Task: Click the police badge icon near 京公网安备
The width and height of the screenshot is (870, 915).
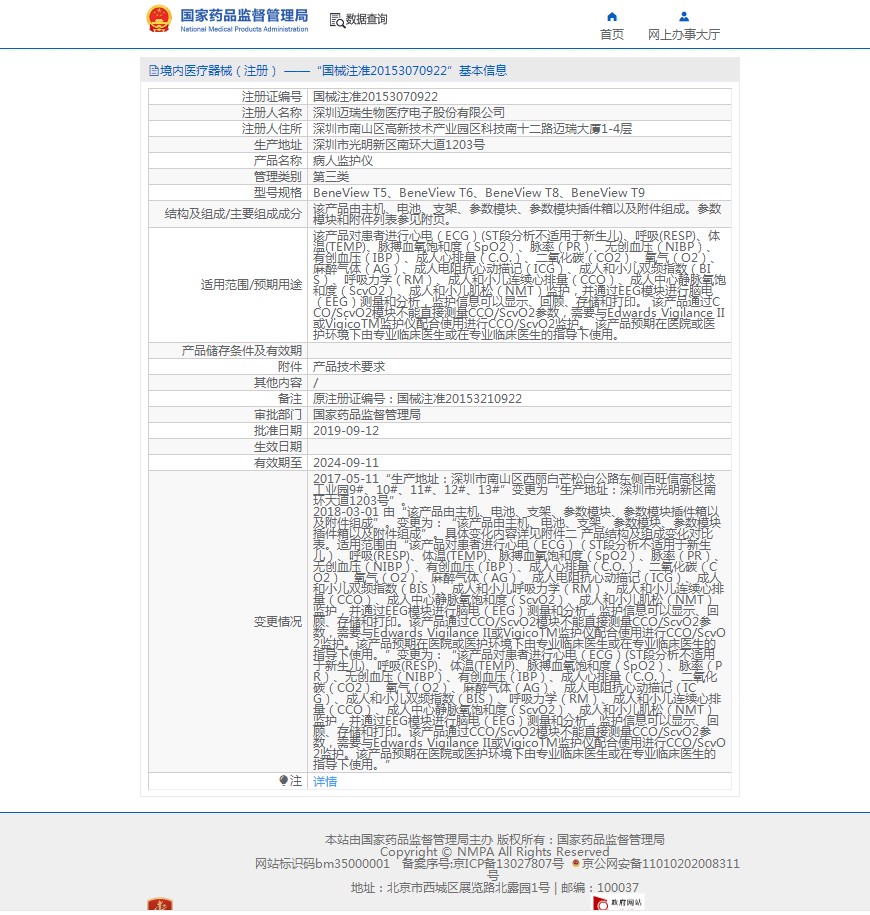Action: point(575,863)
